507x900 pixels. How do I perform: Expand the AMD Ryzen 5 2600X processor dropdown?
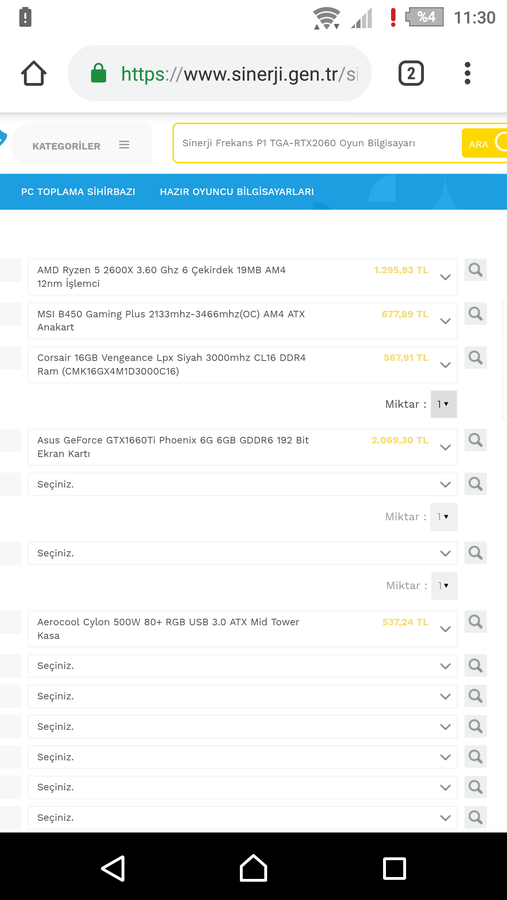[242, 277]
